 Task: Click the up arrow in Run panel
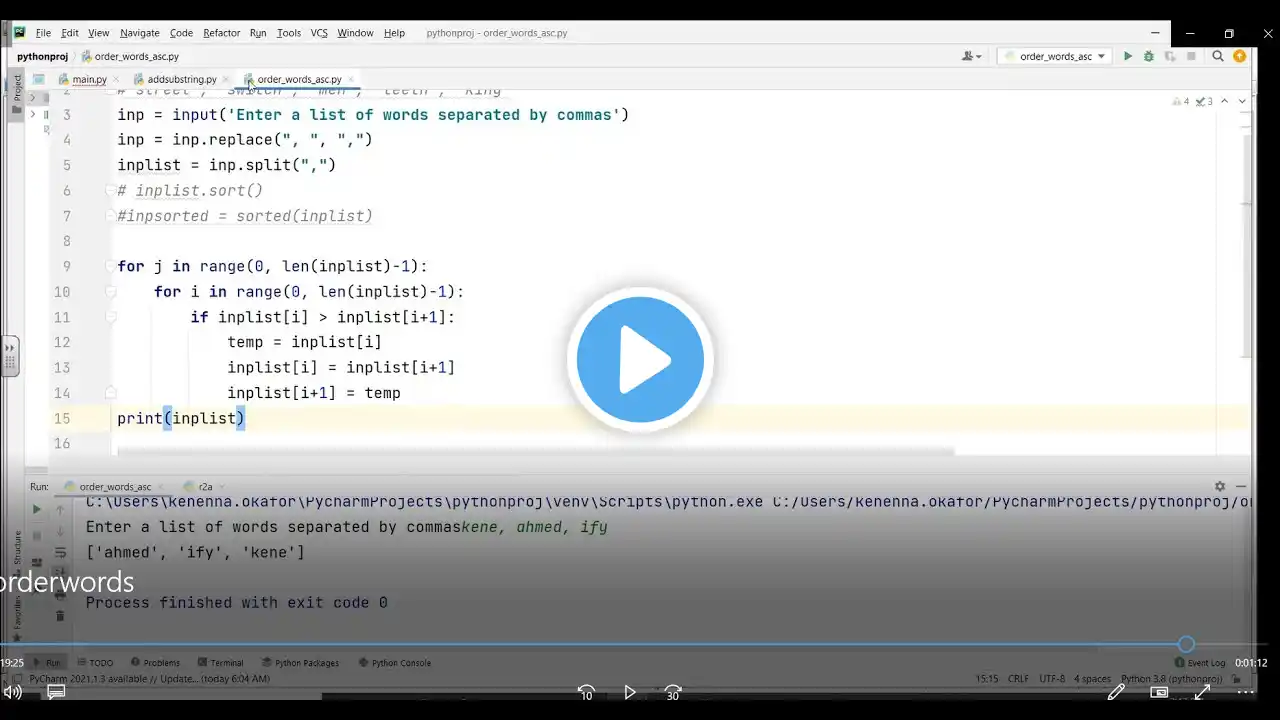pyautogui.click(x=60, y=509)
